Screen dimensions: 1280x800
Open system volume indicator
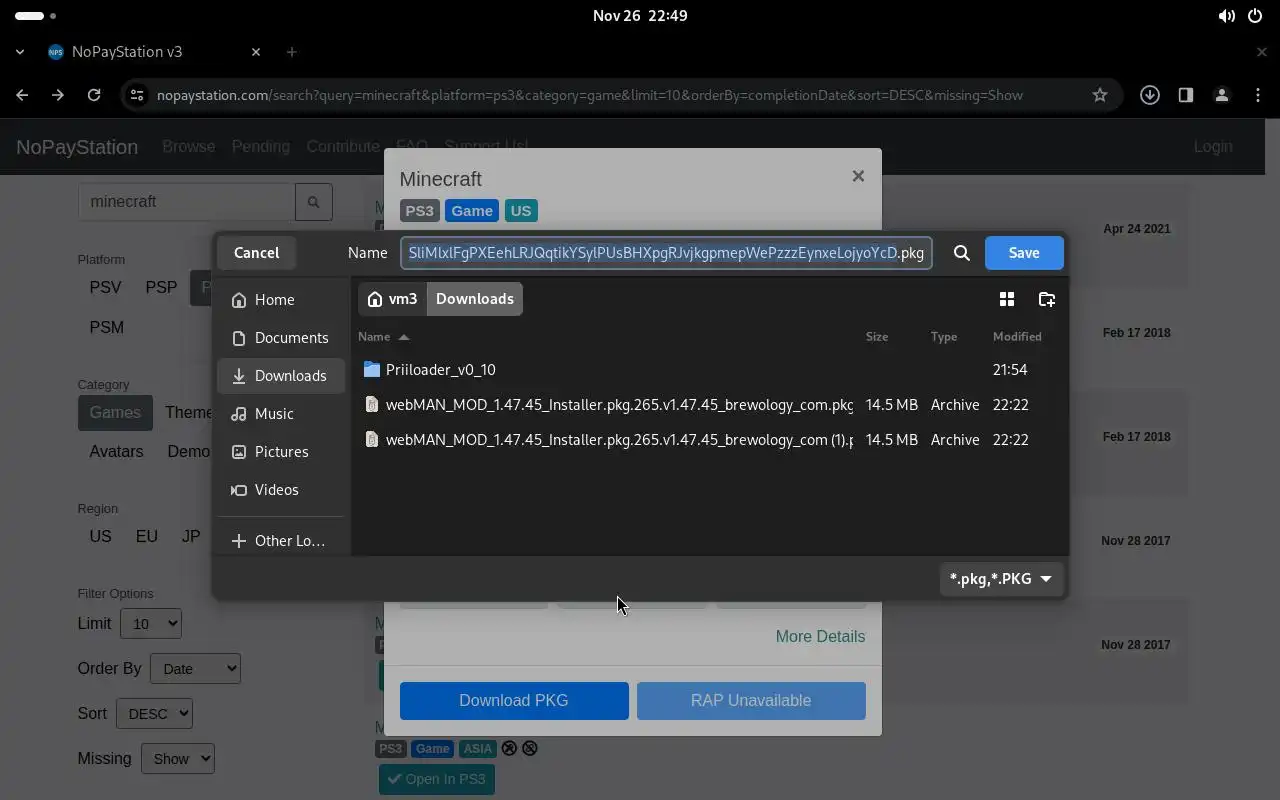[1226, 16]
